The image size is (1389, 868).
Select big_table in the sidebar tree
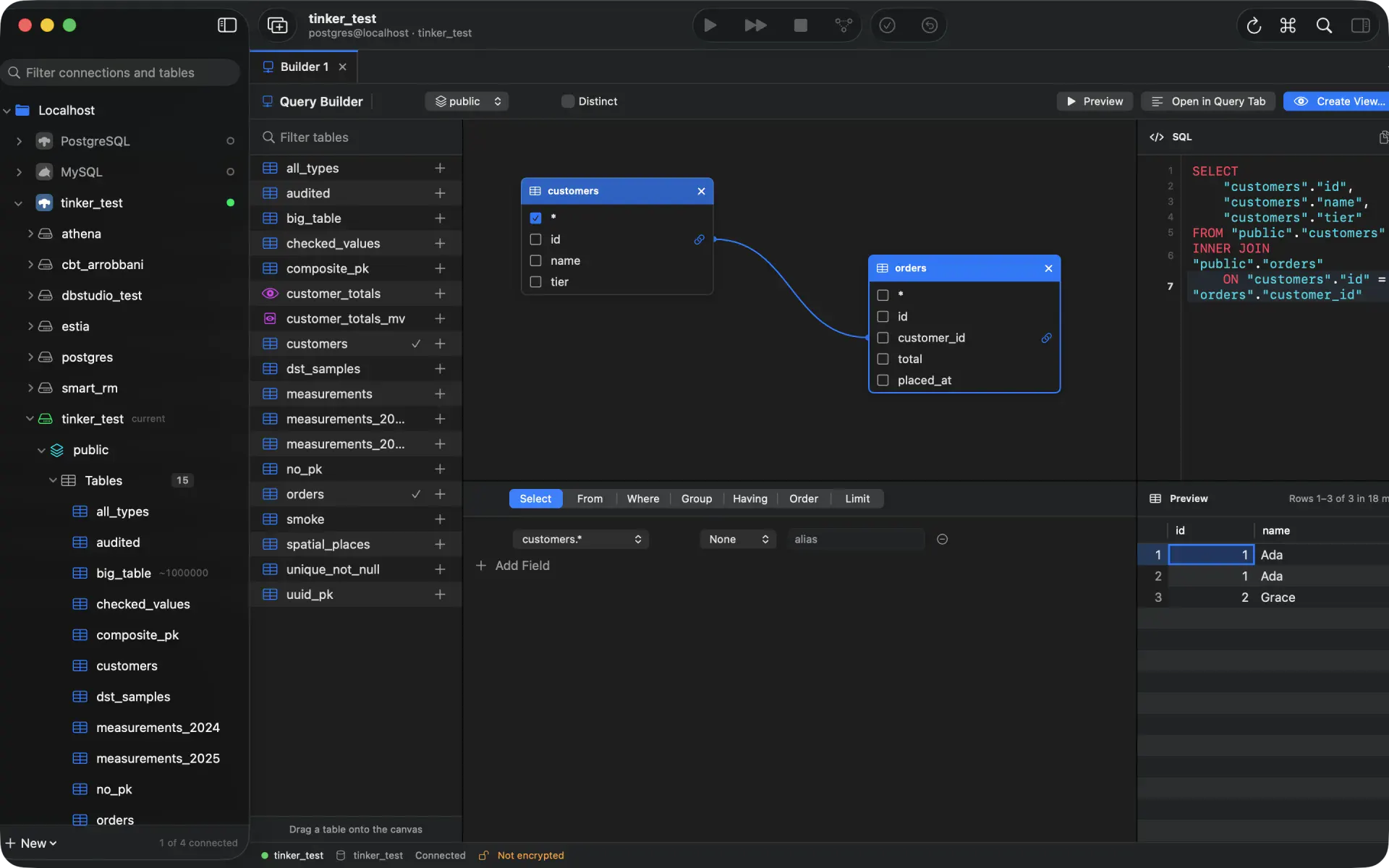click(x=124, y=573)
